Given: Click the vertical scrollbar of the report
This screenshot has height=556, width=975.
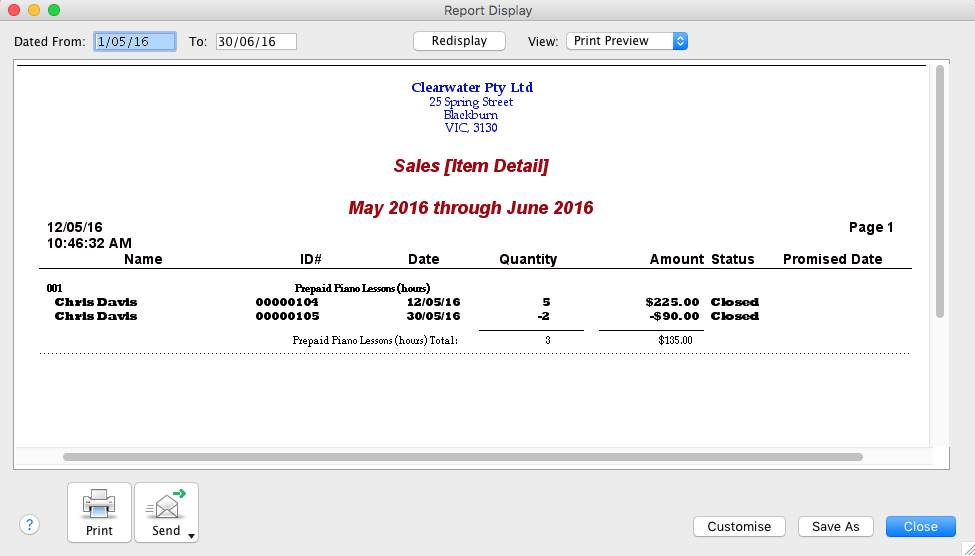Looking at the screenshot, I should (939, 190).
